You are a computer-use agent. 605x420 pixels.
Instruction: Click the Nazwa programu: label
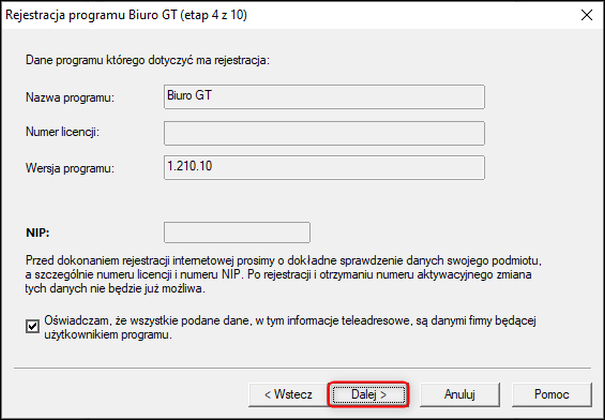70,98
